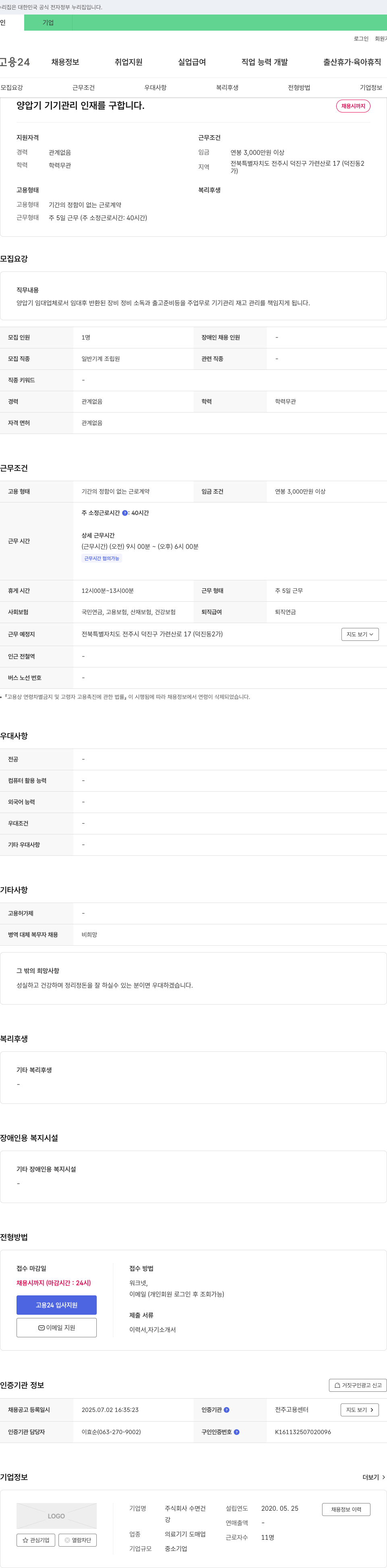387x1568 pixels.
Task: Click the company LOGO placeholder image
Action: click(56, 1516)
